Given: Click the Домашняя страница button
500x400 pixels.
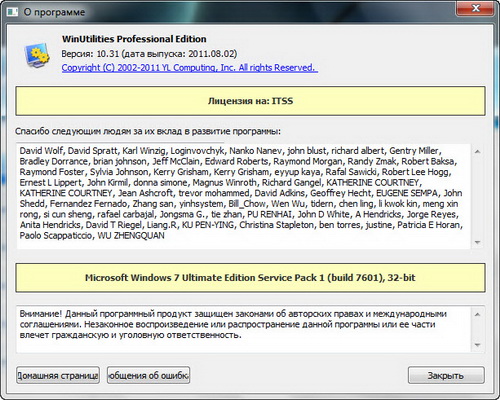Looking at the screenshot, I should [x=58, y=375].
